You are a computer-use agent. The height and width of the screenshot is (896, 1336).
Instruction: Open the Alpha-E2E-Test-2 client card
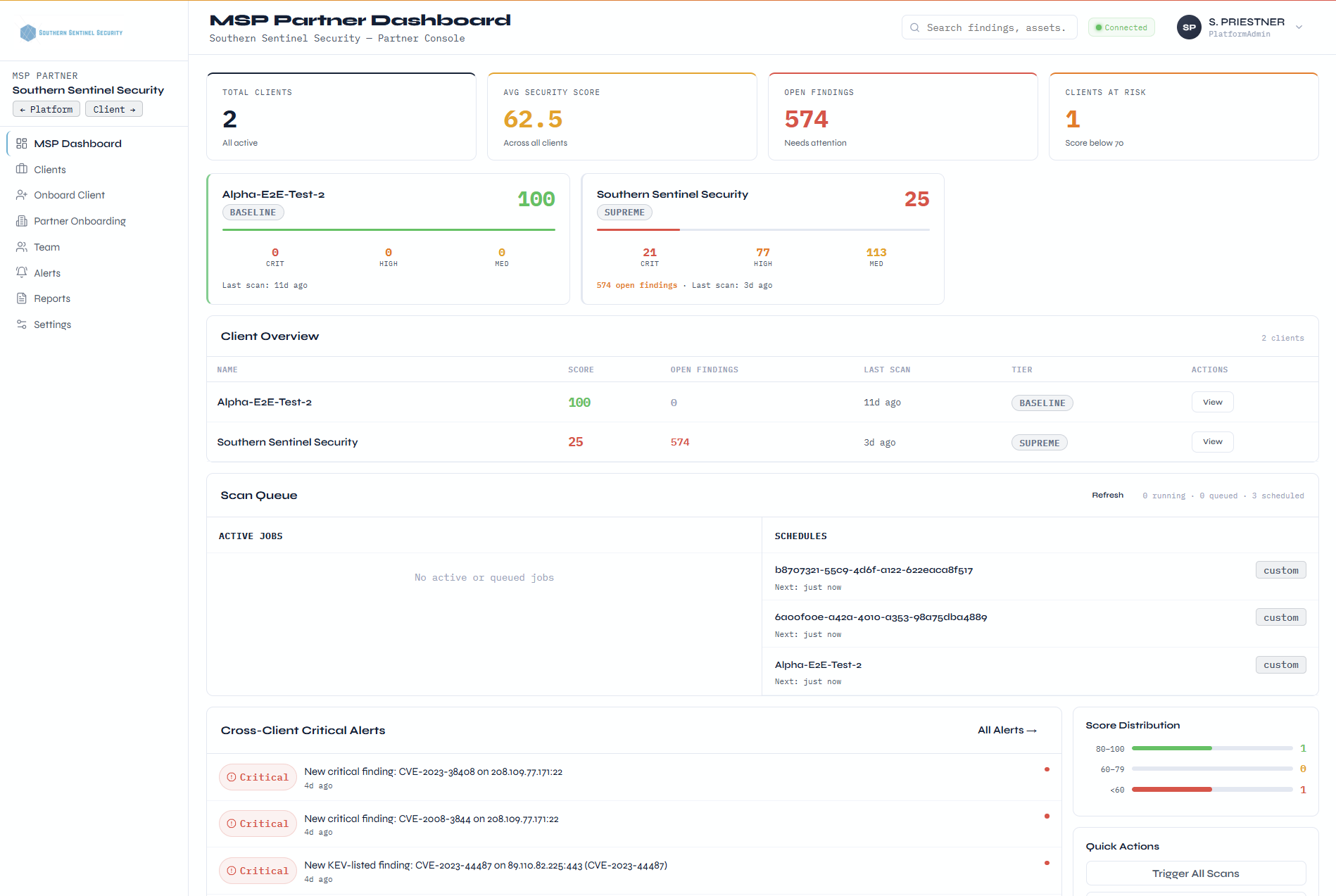tap(388, 239)
